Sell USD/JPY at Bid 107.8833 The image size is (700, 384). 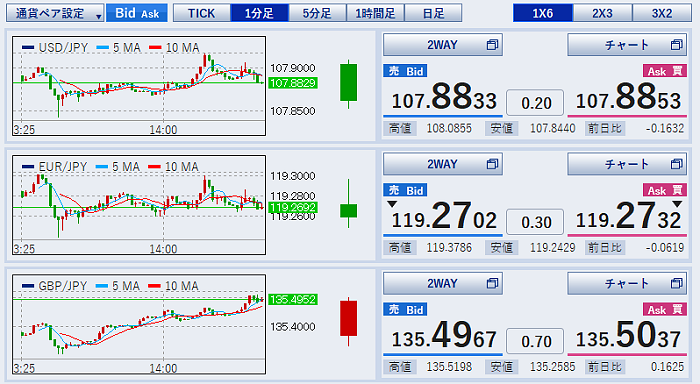click(443, 97)
